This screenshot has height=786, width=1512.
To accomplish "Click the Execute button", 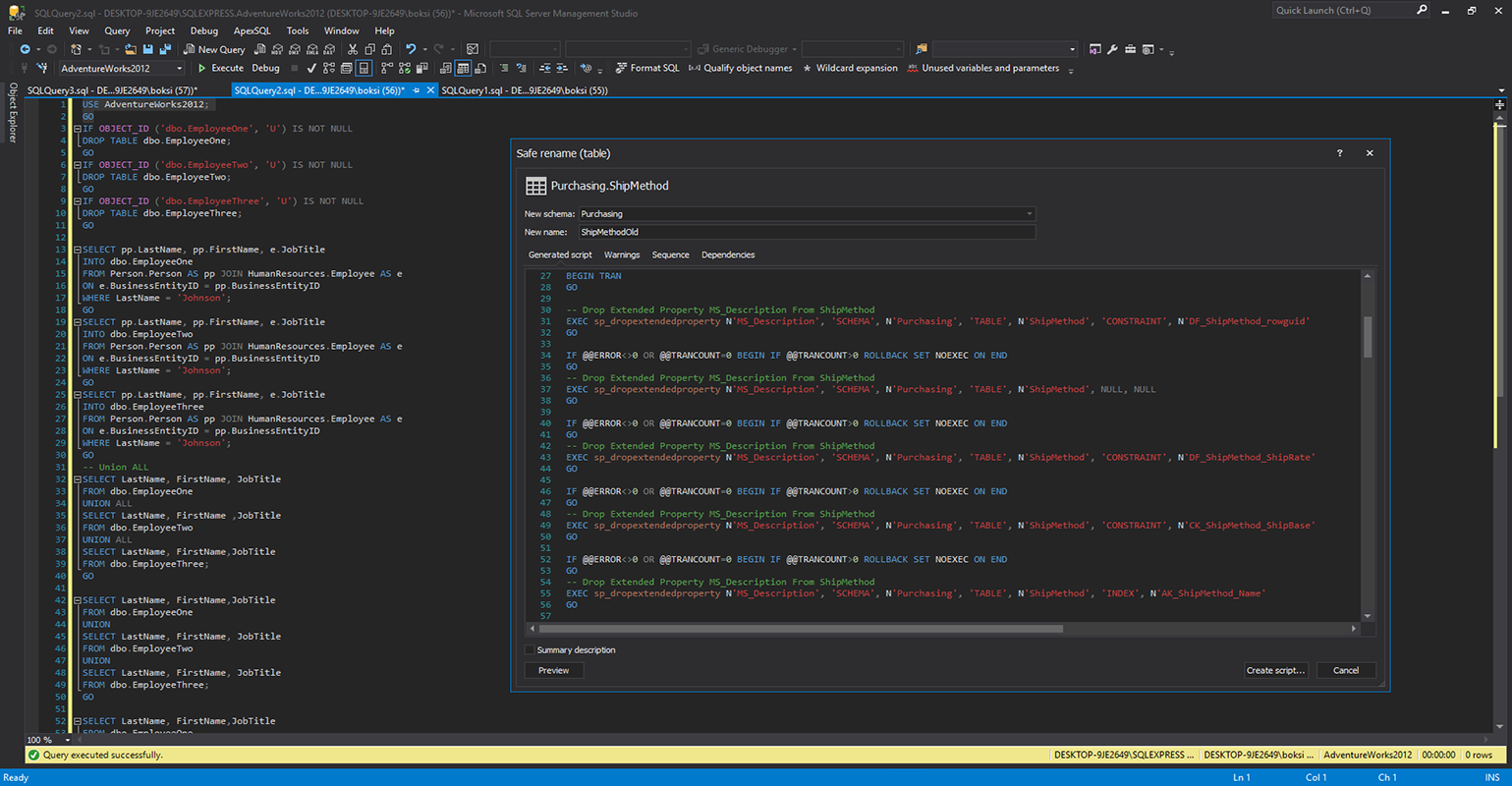I will pyautogui.click(x=220, y=69).
